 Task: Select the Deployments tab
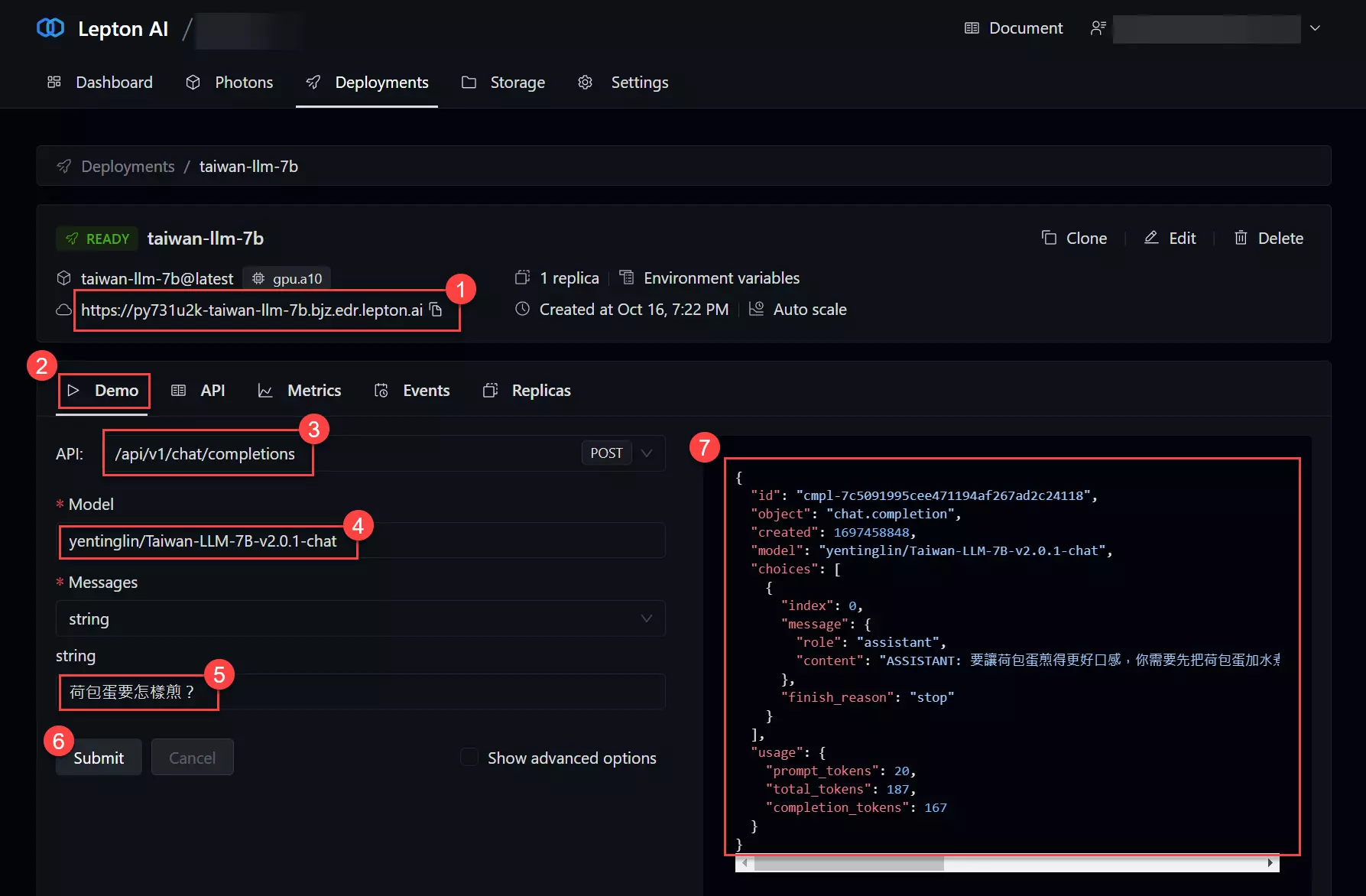[x=367, y=82]
